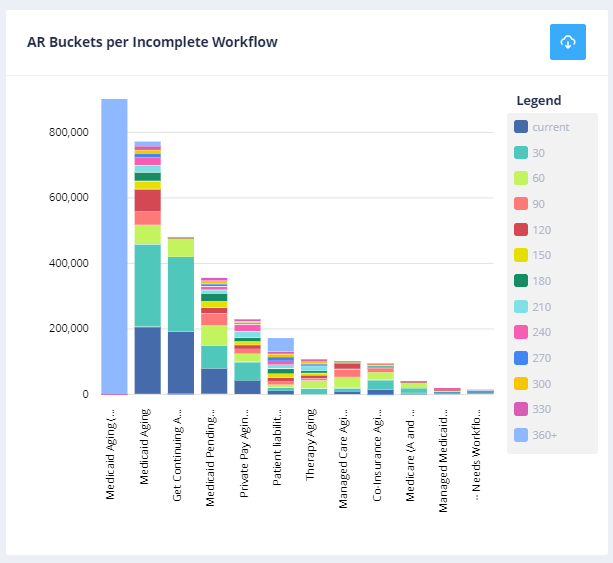The height and width of the screenshot is (563, 613).
Task: Click the red '90' legend color swatch
Action: click(520, 204)
